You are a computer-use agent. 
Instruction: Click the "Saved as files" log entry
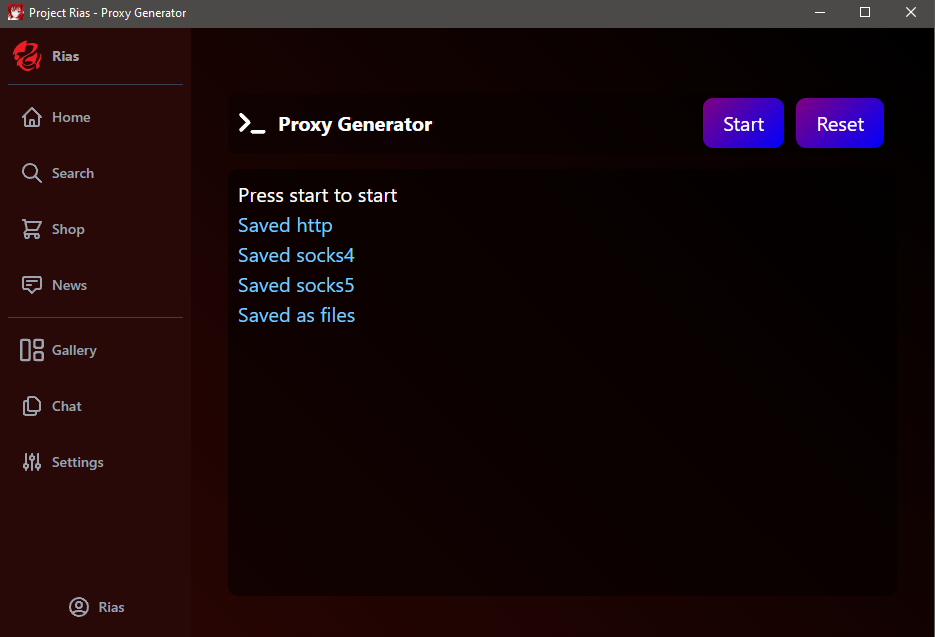point(296,315)
